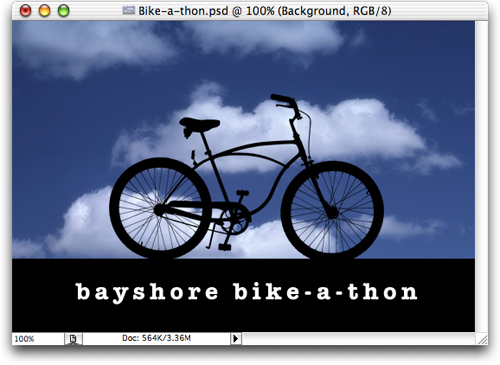The image size is (500, 365).
Task: Click the bicycle handlebar grip
Action: (x=282, y=99)
